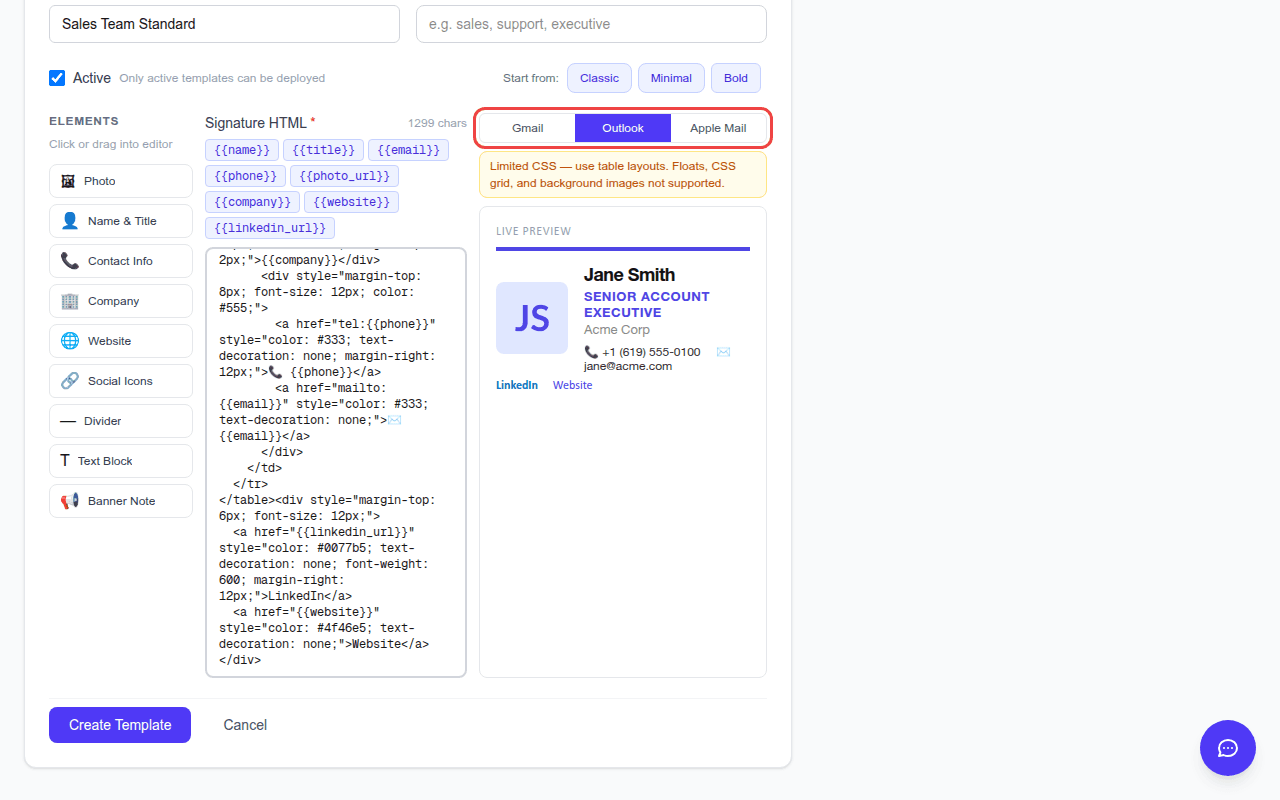Viewport: 1280px width, 800px height.
Task: Insert the {{photo_url}} variable chip
Action: point(344,176)
